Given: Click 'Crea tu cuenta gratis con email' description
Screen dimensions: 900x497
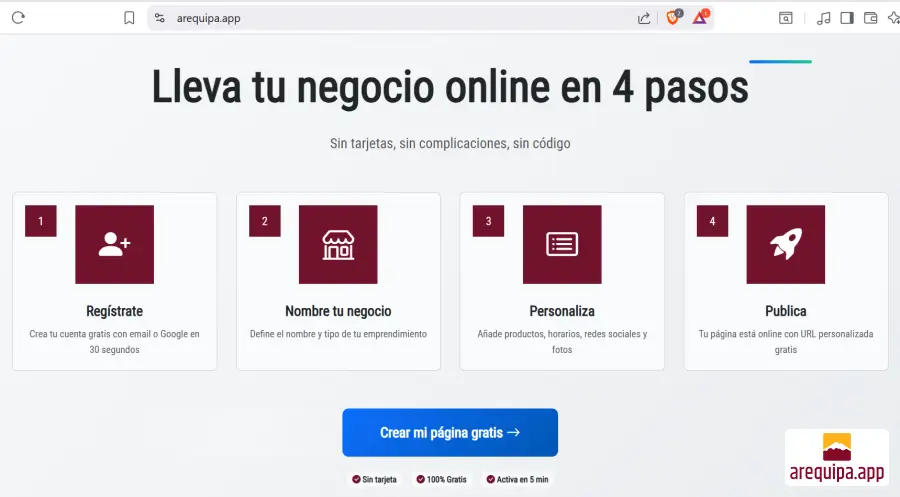Looking at the screenshot, I should [114, 341].
